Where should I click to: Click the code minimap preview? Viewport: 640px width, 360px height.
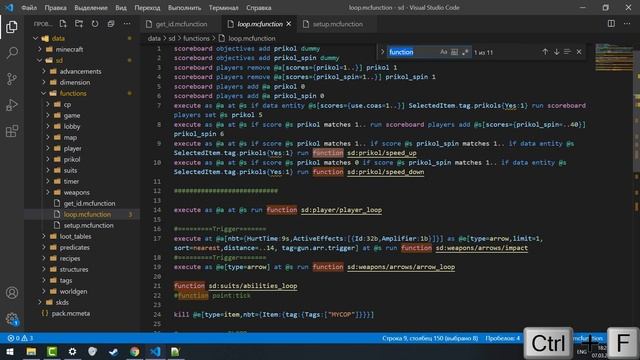click(613, 57)
